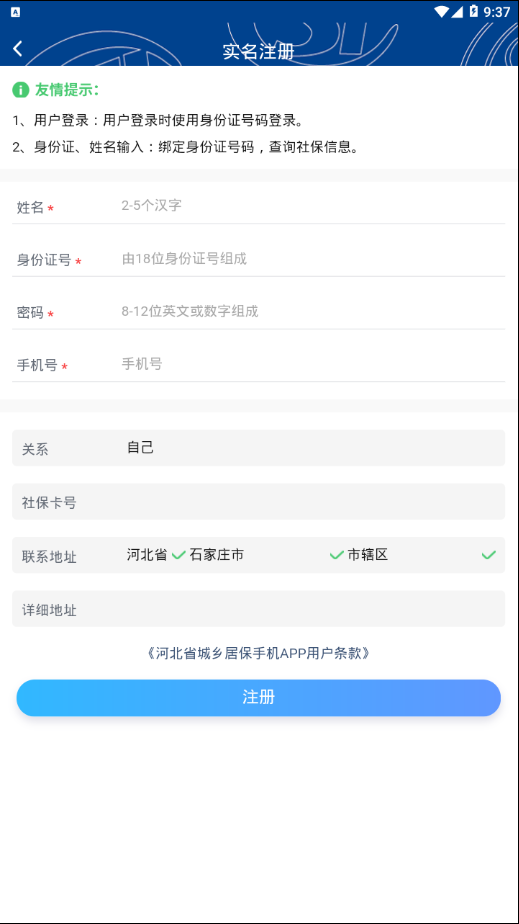Focus the 姓名 name input field
This screenshot has width=519, height=924.
pyautogui.click(x=313, y=206)
